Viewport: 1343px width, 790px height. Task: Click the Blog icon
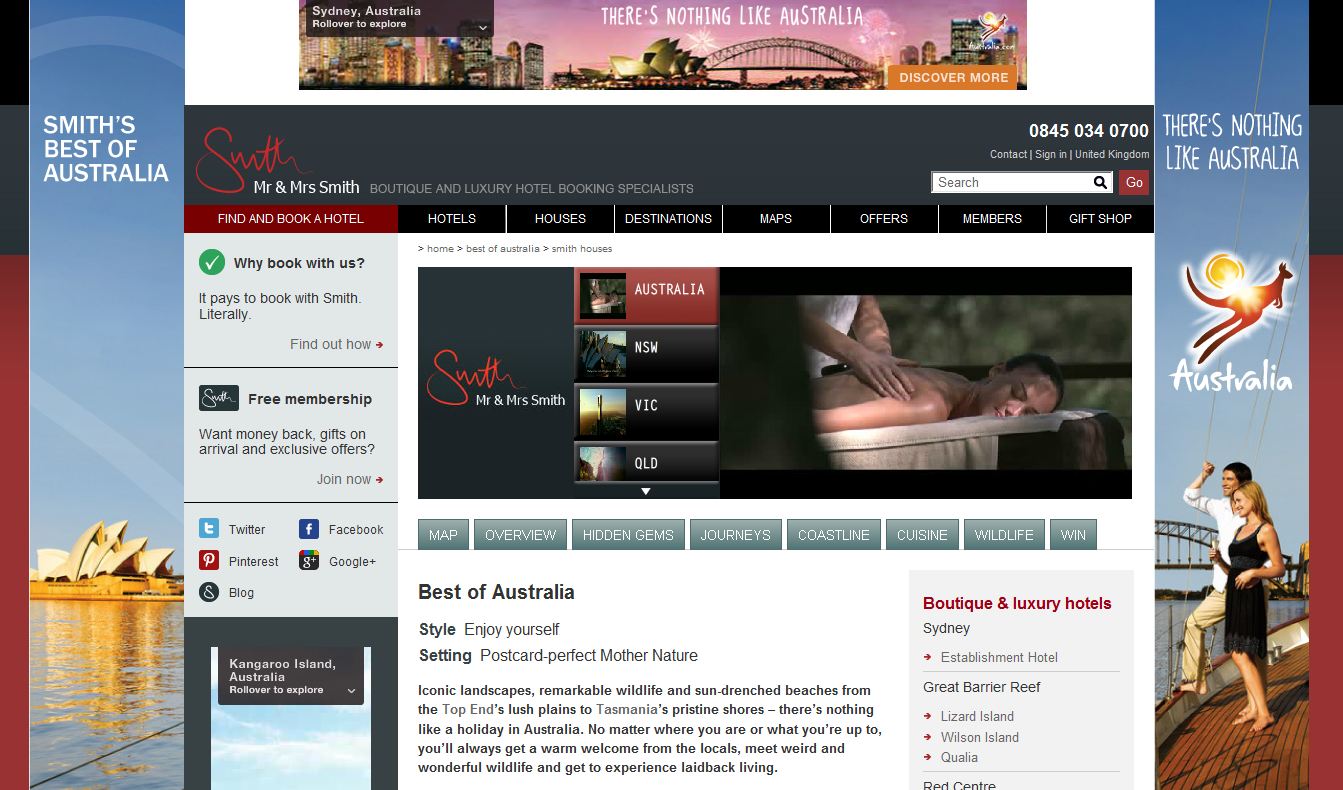tap(209, 592)
